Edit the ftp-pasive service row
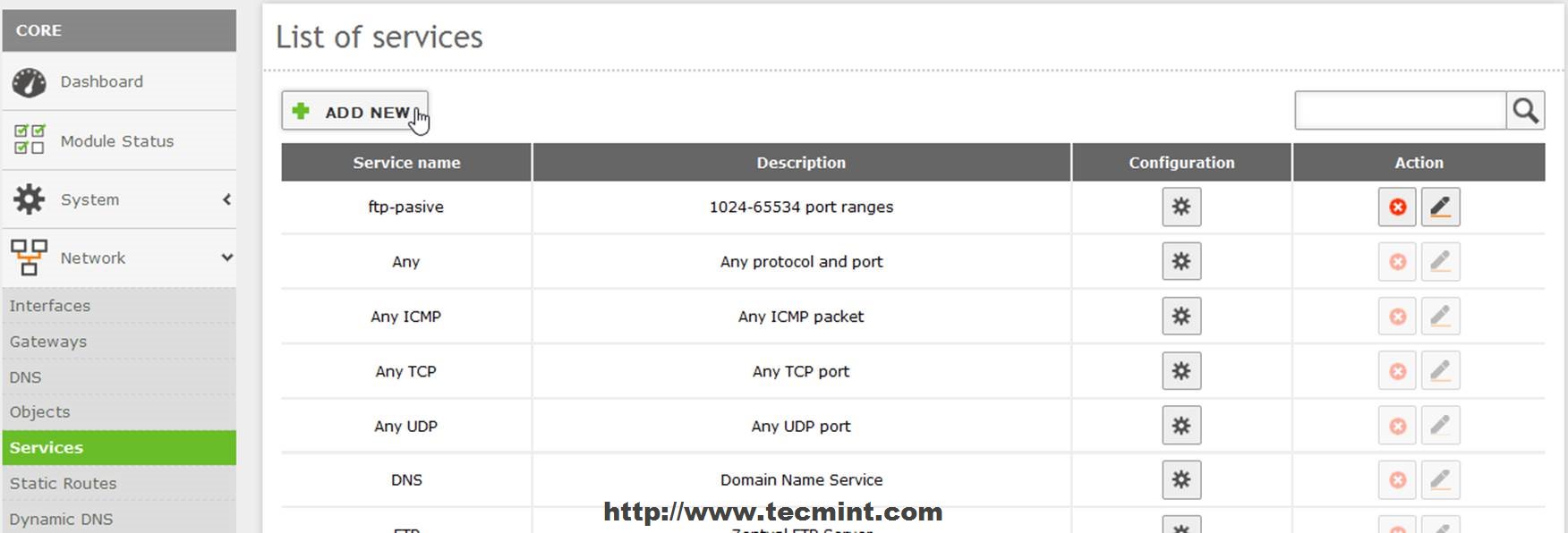 click(x=1440, y=207)
